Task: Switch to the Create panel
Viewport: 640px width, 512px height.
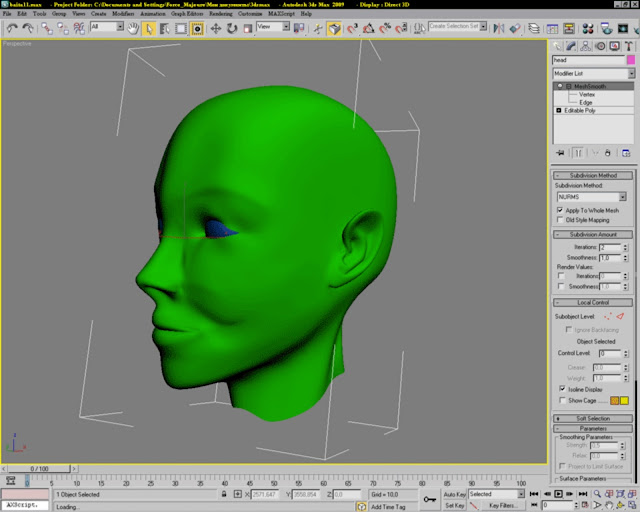Action: 557,46
